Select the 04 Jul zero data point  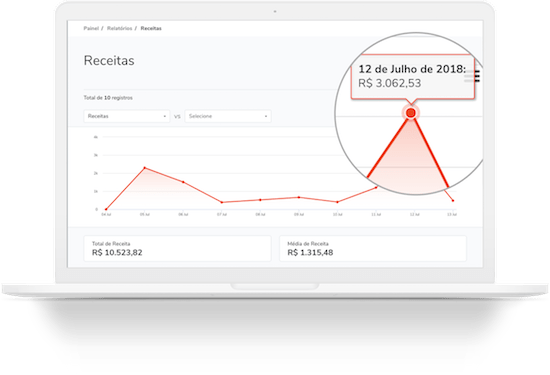tap(106, 209)
